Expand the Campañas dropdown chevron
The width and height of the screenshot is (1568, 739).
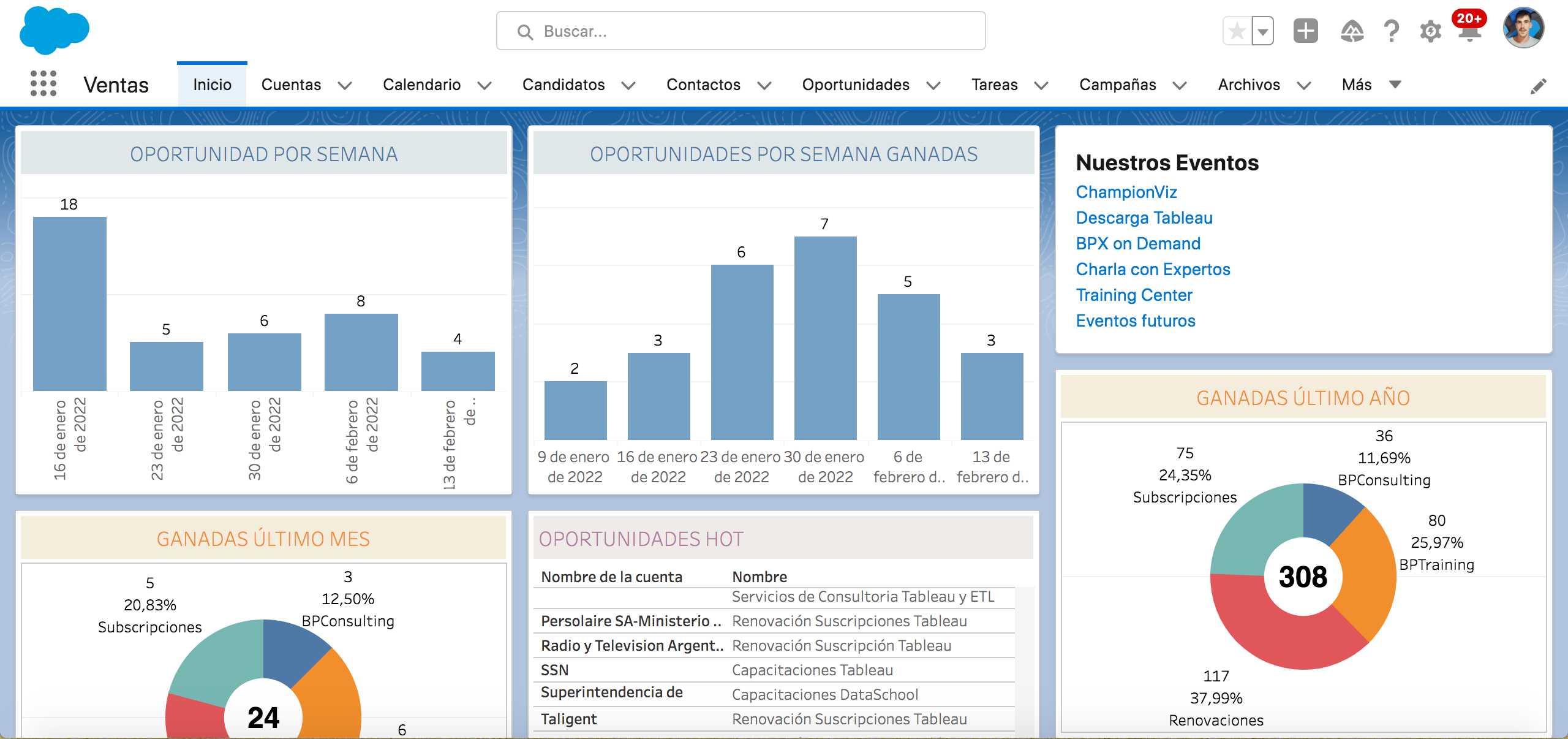(x=1180, y=85)
